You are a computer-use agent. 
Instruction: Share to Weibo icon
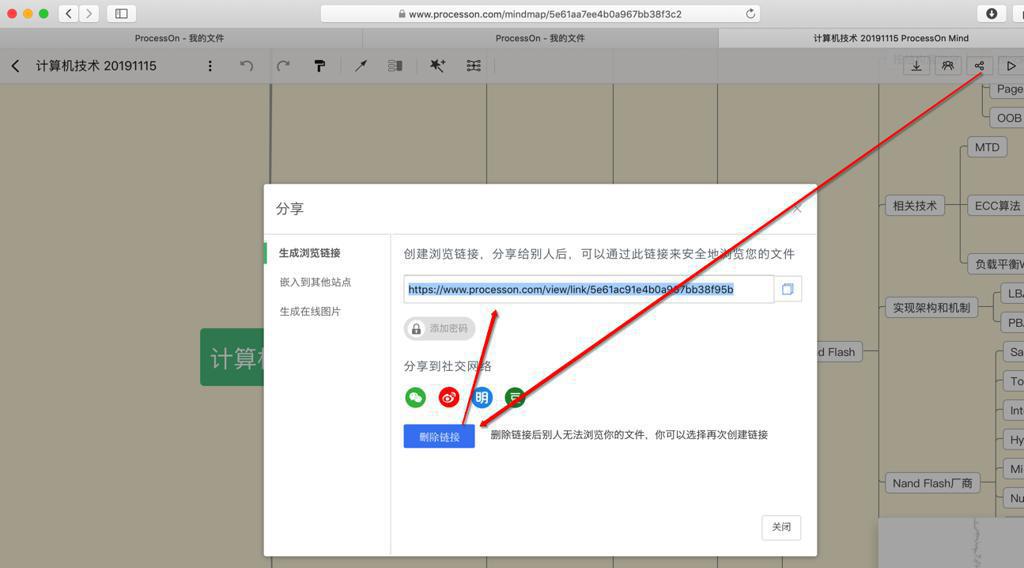449,397
